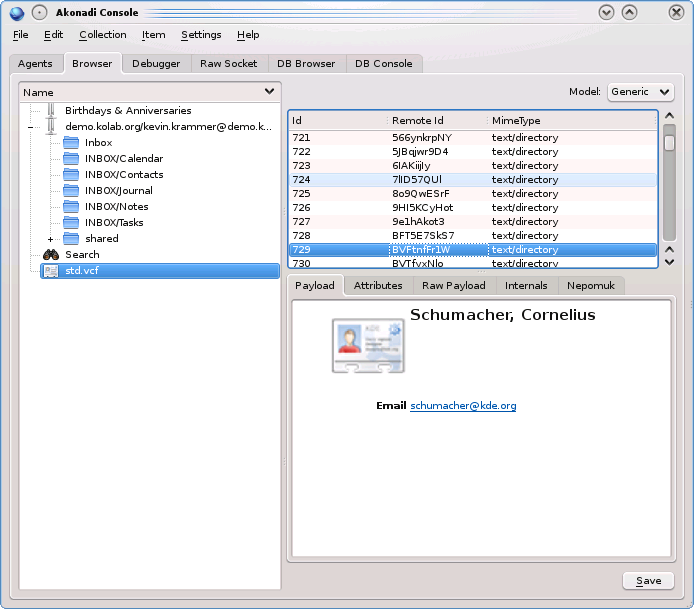The height and width of the screenshot is (609, 694).
Task: Click the item list scrollbar down arrow
Action: (x=669, y=262)
